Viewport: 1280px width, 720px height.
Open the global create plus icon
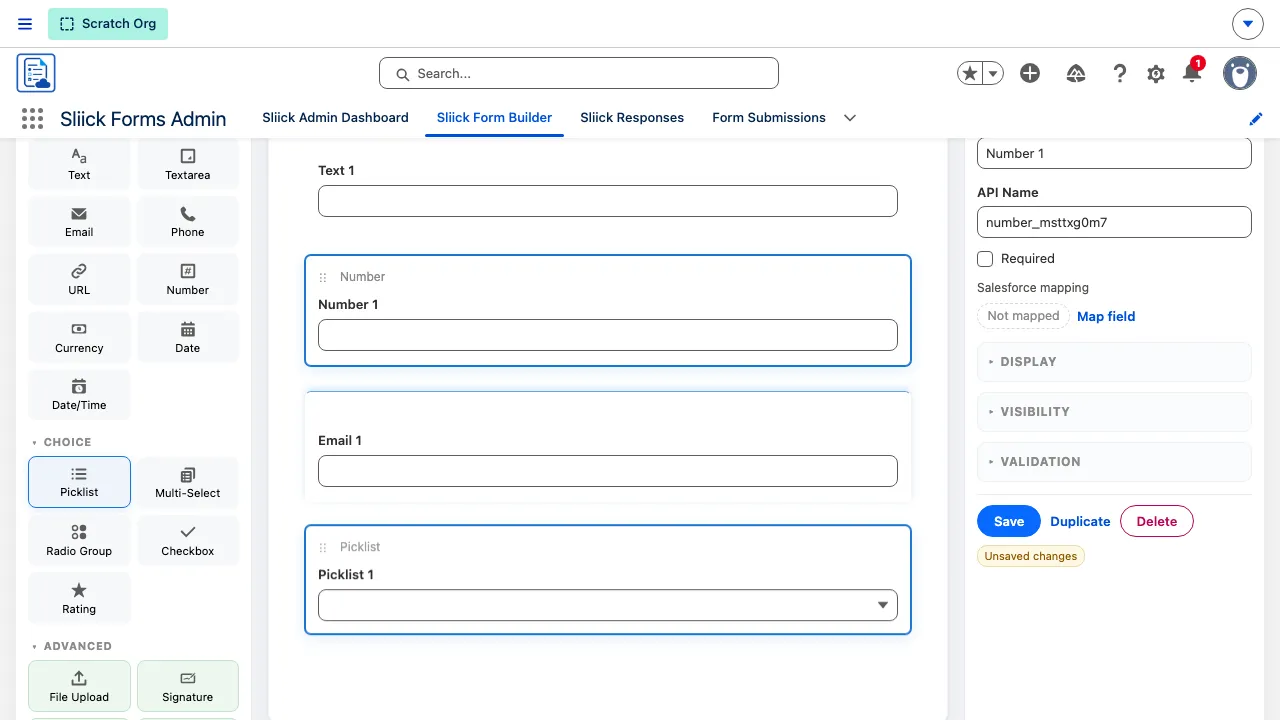coord(1030,73)
